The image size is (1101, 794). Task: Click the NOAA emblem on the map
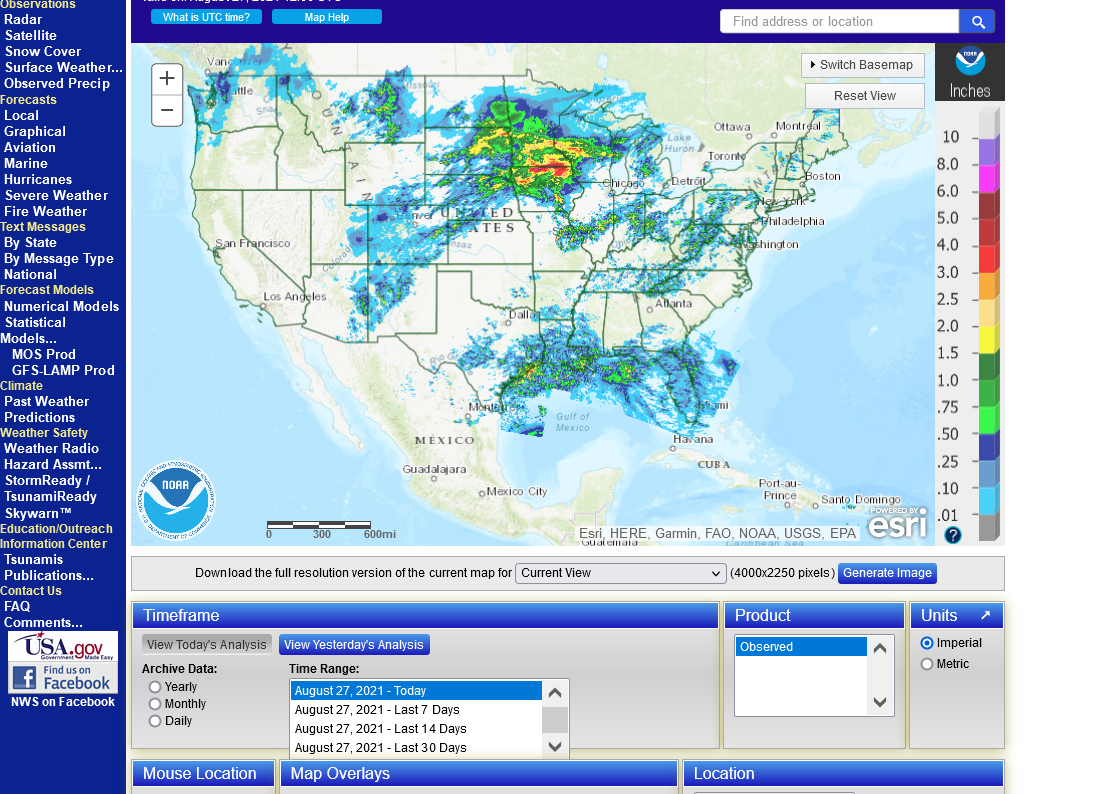point(176,500)
